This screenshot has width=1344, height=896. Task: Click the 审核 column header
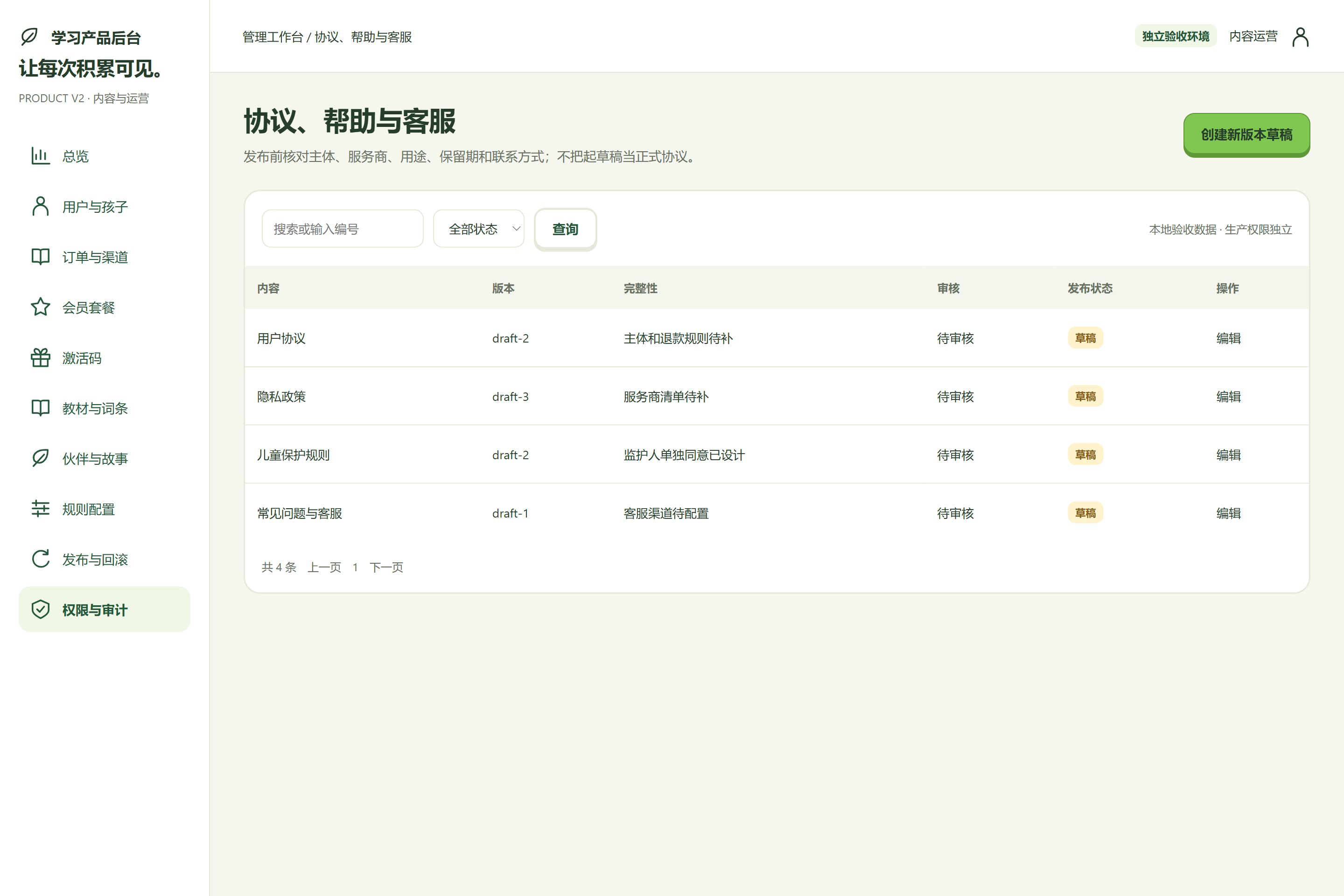948,288
